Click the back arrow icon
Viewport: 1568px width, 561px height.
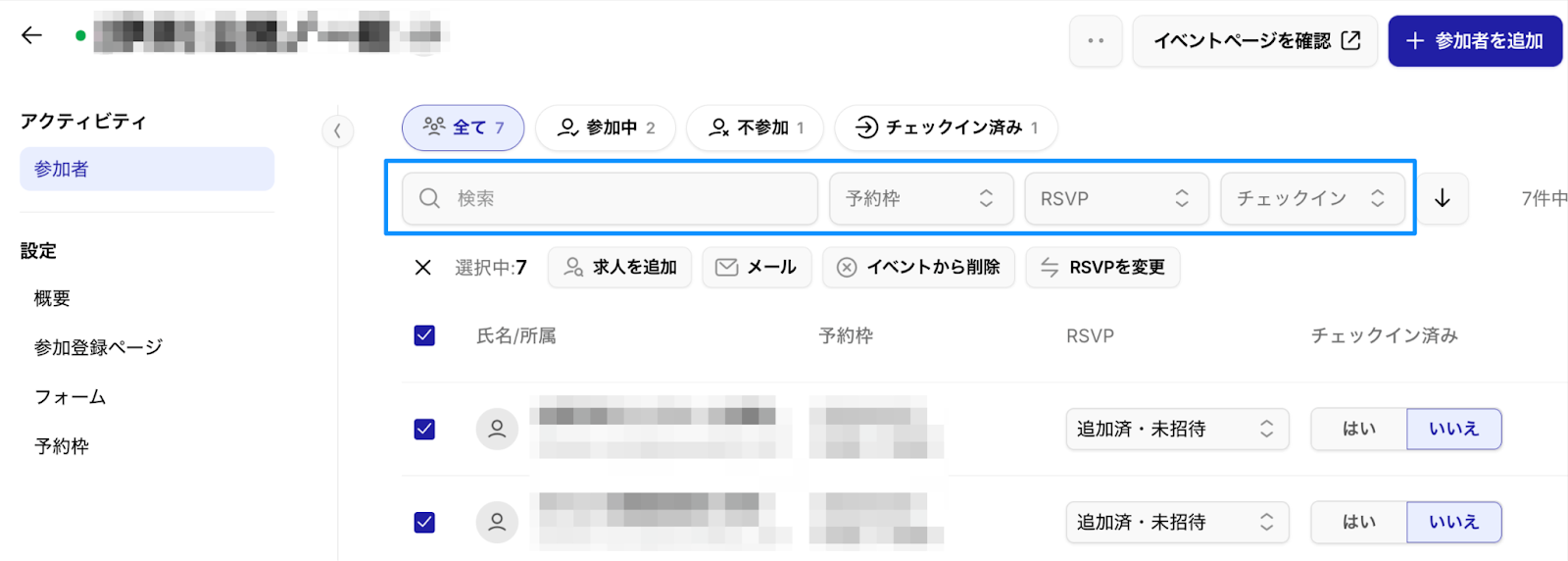[31, 36]
